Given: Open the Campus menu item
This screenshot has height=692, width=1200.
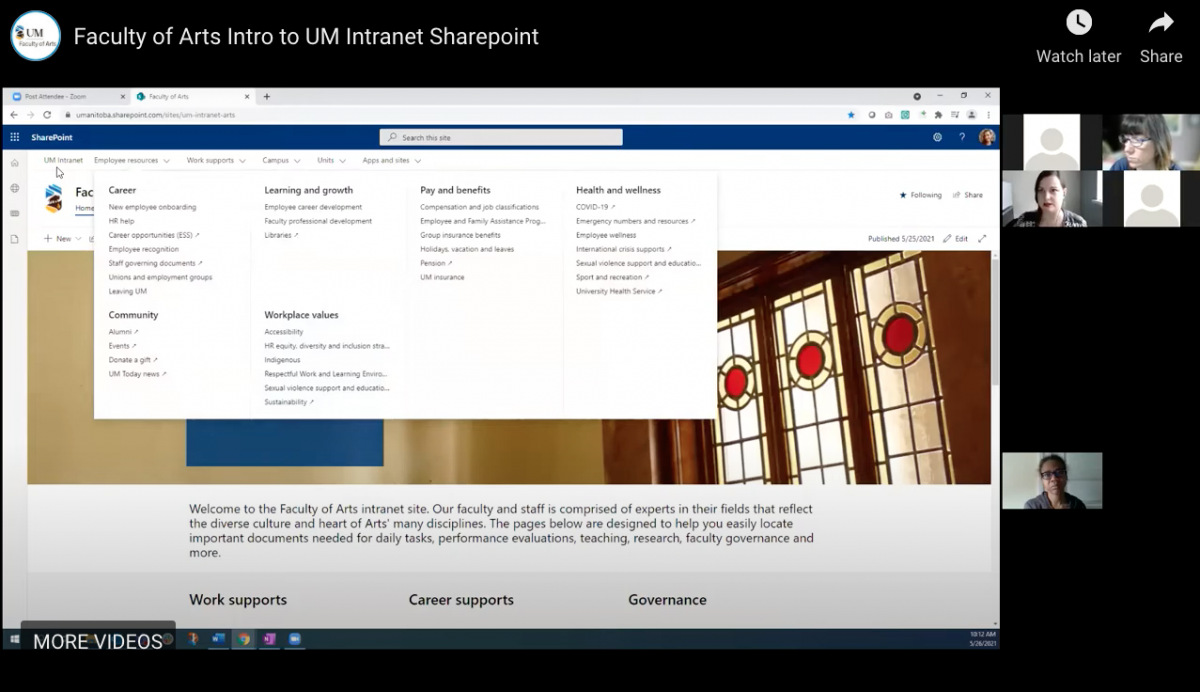Looking at the screenshot, I should click(278, 160).
